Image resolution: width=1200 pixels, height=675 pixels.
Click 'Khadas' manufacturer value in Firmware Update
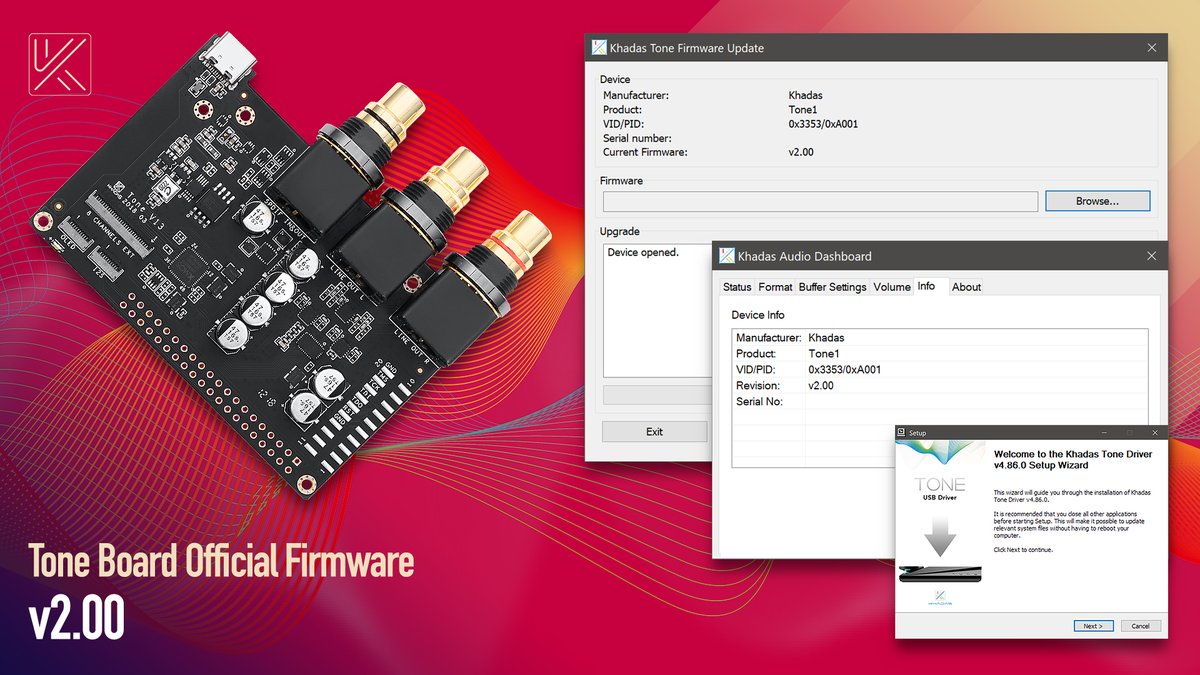pos(805,96)
